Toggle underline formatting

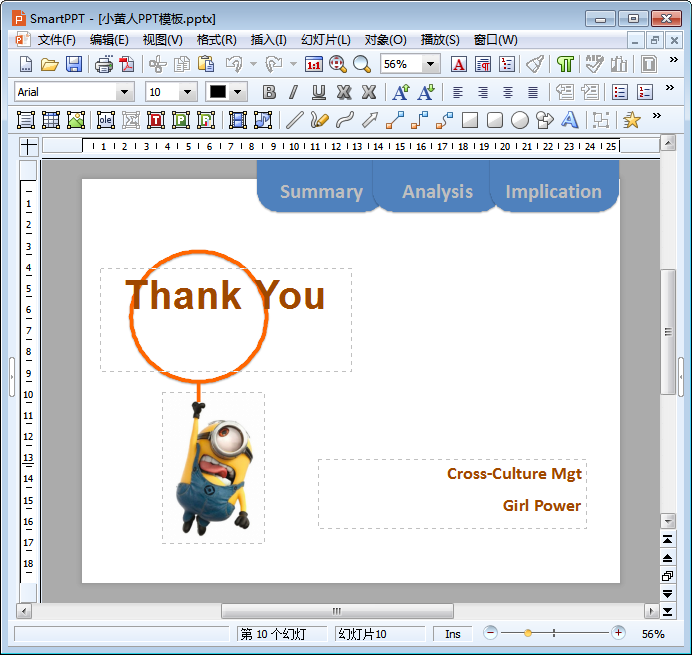(x=319, y=92)
